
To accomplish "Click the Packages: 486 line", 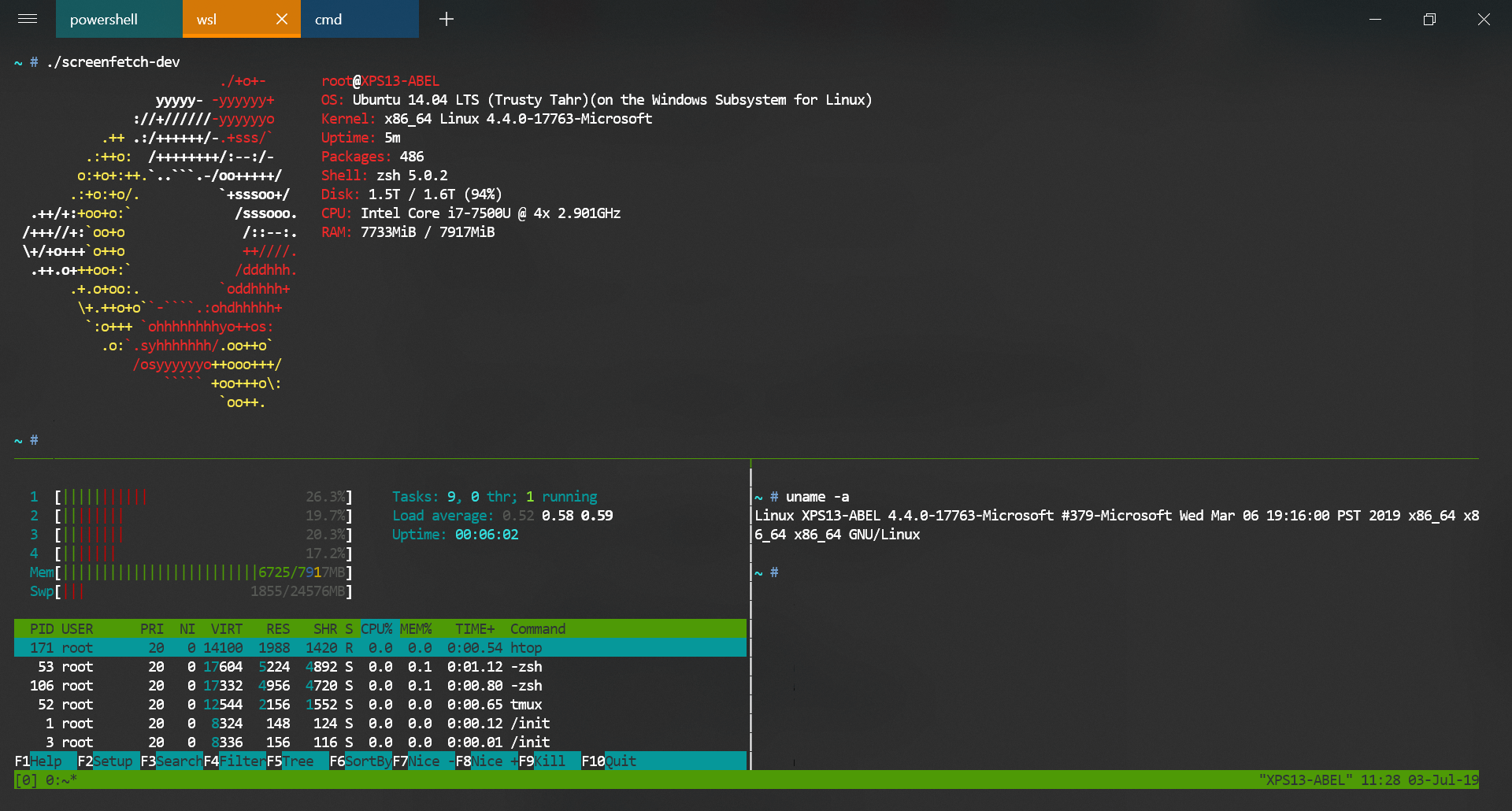I will 372,157.
